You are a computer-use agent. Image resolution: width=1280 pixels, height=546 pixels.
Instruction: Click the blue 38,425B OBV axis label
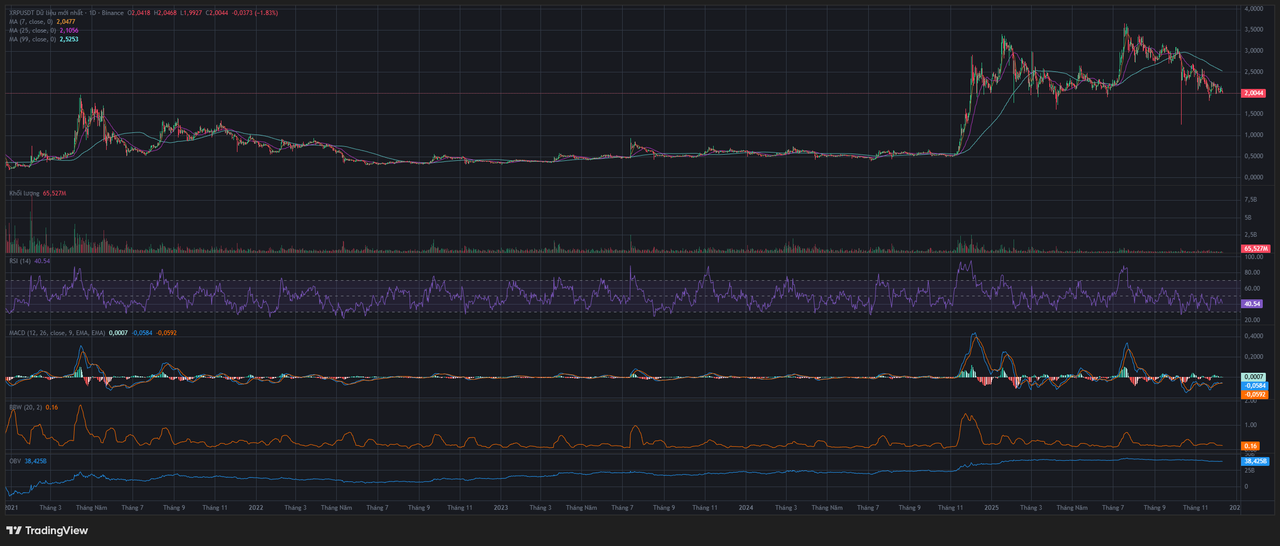tap(1254, 462)
